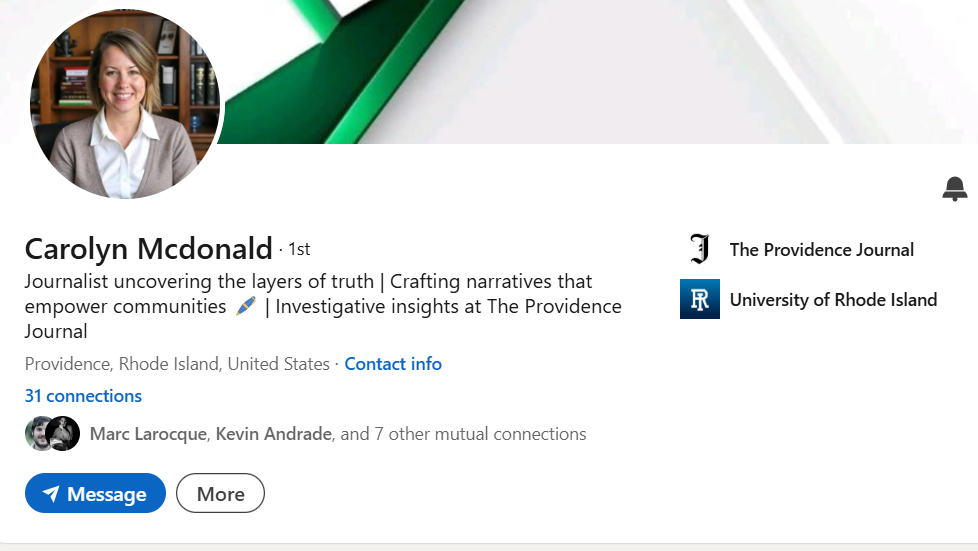The image size is (978, 551).
Task: Open the Contact info link
Action: [393, 364]
